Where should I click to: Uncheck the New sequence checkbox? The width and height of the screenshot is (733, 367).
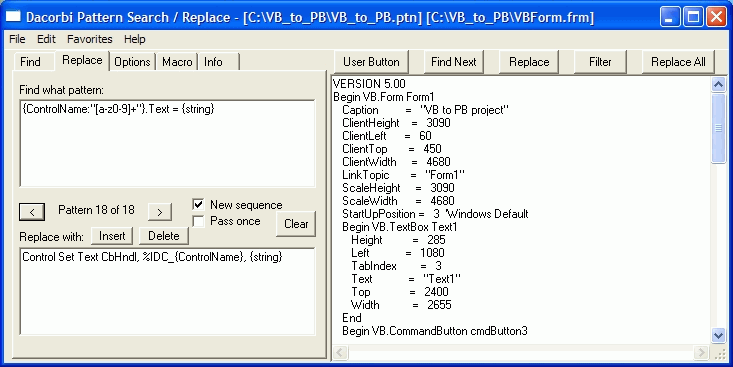coord(198,204)
